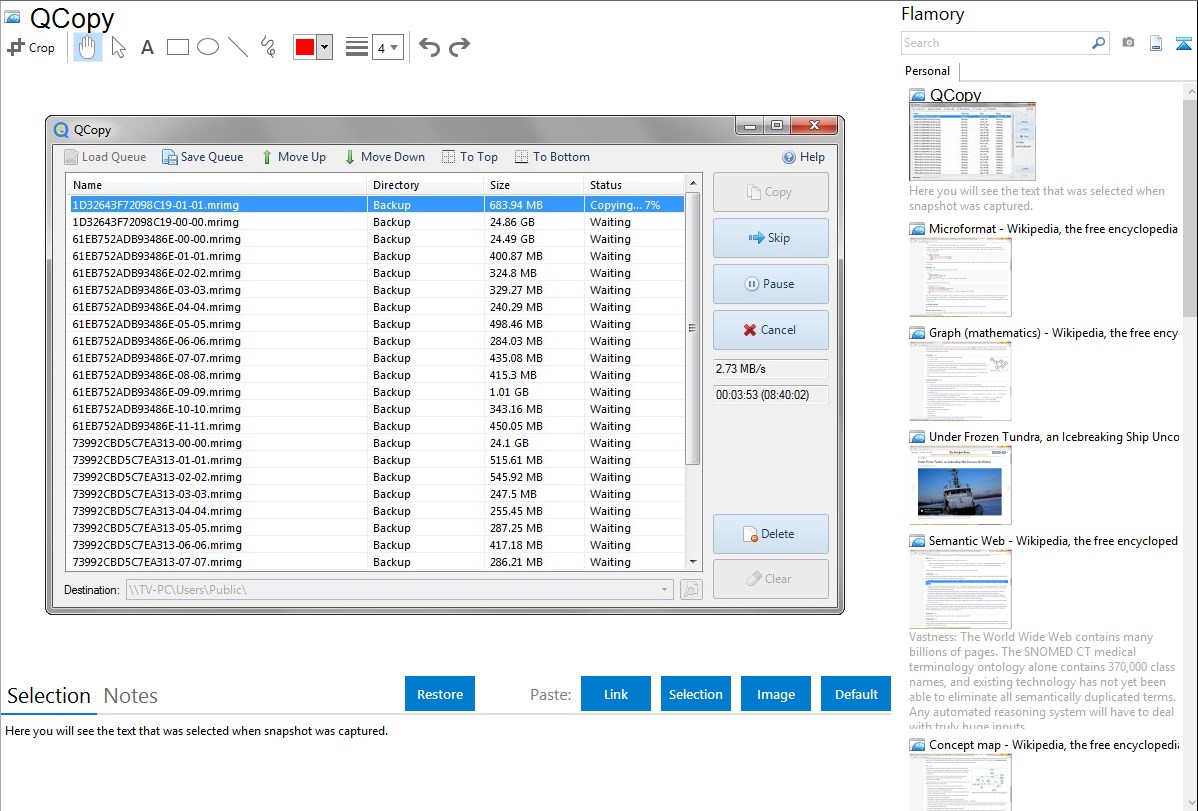Switch to the Selection tab
The width and height of the screenshot is (1198, 811).
pyautogui.click(x=49, y=696)
